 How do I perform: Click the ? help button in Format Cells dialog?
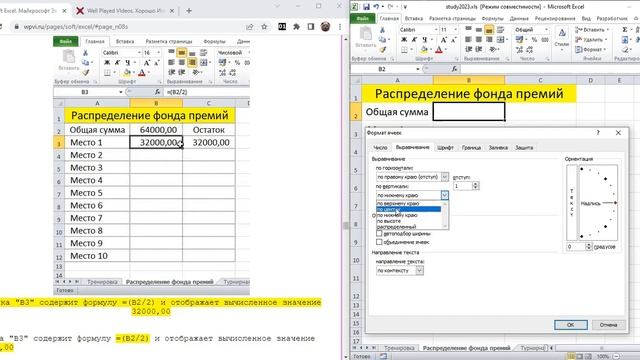tap(598, 133)
